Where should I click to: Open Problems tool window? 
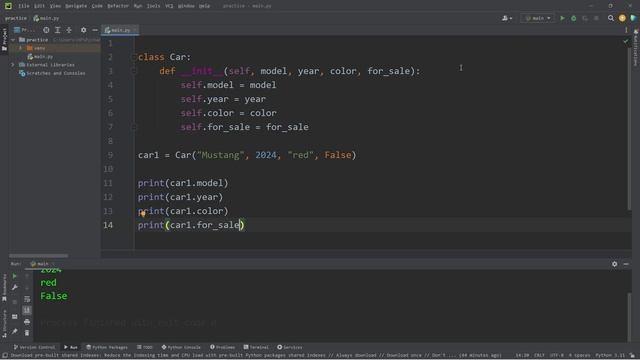tap(222, 347)
